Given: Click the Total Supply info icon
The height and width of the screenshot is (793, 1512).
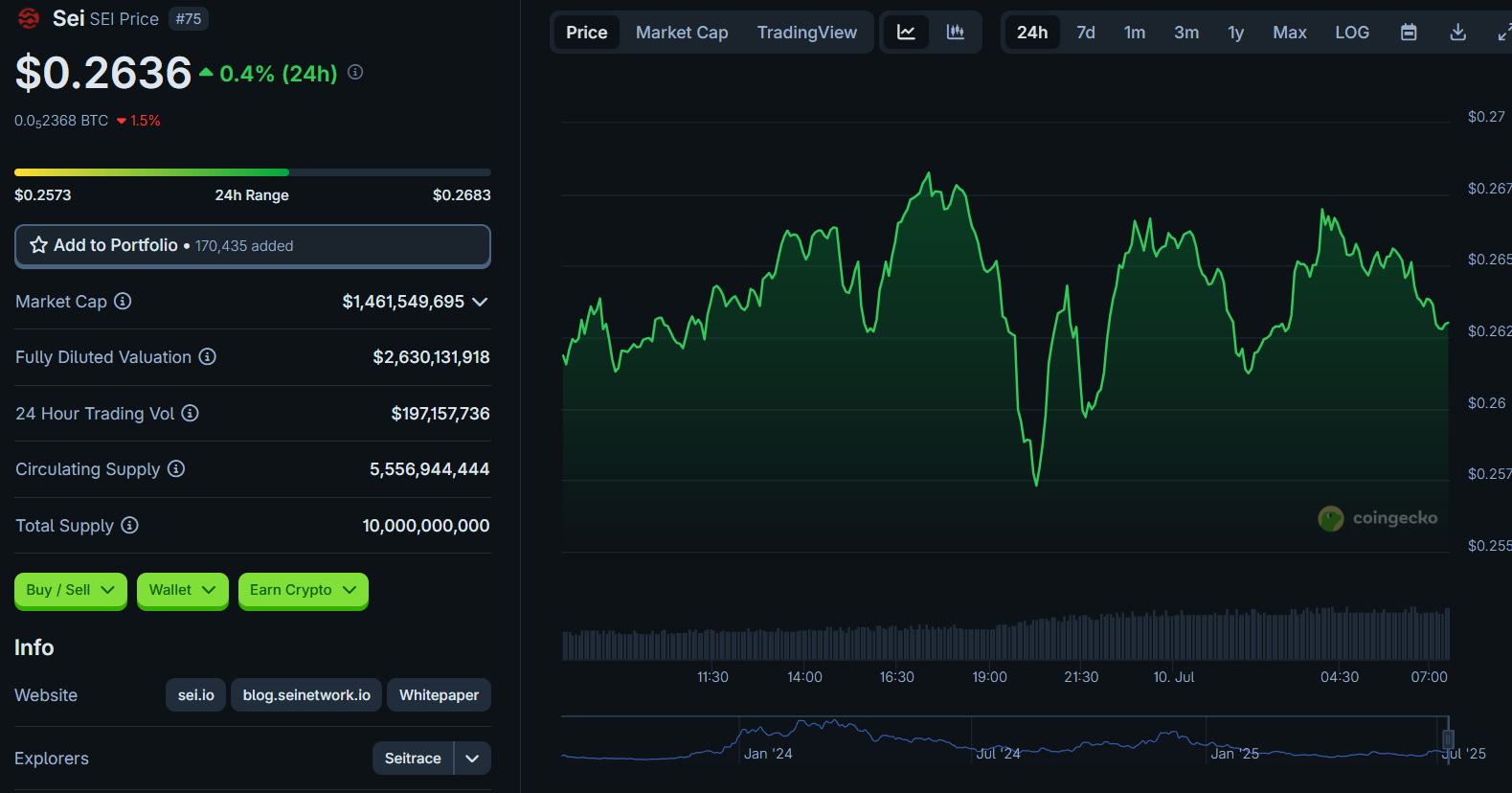Looking at the screenshot, I should point(129,525).
